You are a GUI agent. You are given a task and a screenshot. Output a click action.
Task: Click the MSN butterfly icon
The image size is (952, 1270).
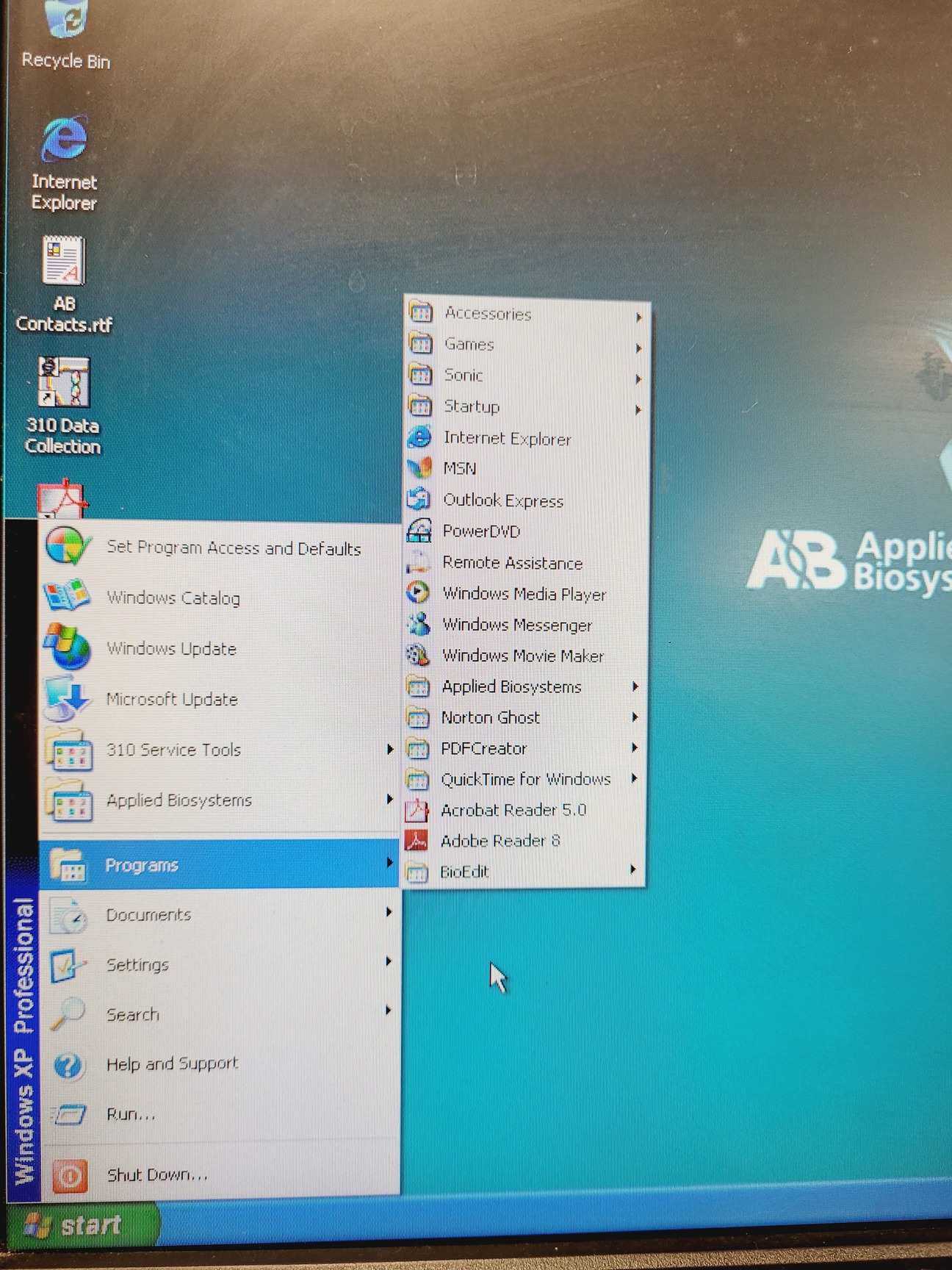[x=419, y=468]
